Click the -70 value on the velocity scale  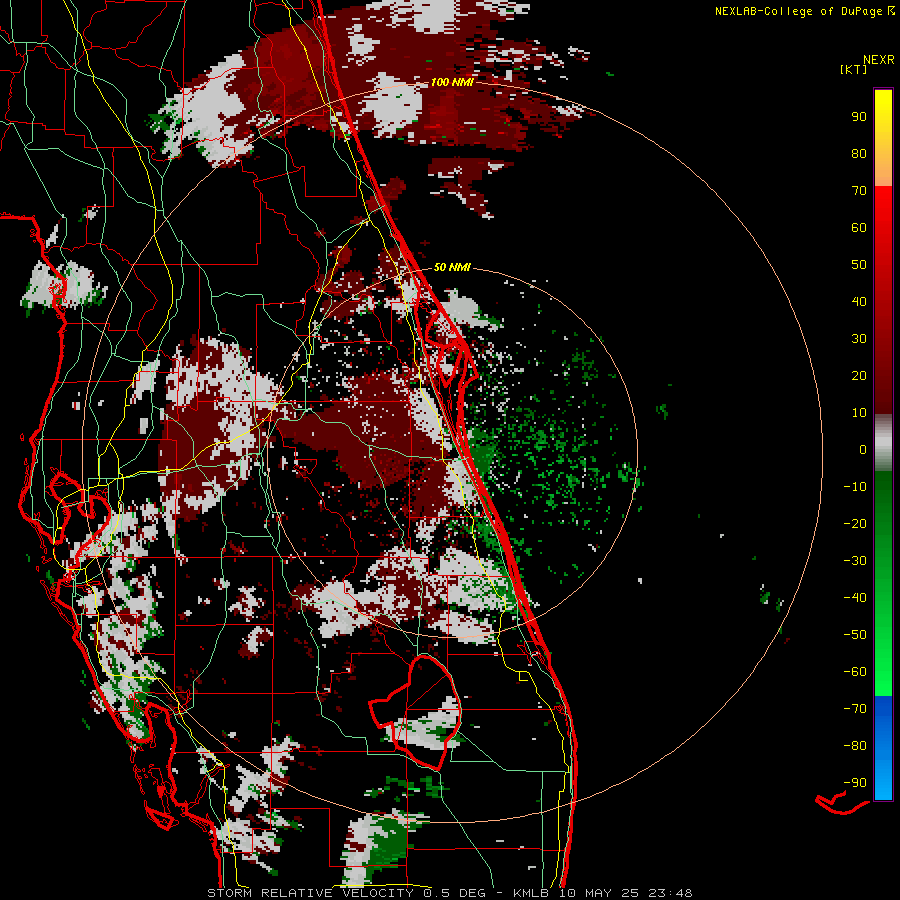click(855, 709)
